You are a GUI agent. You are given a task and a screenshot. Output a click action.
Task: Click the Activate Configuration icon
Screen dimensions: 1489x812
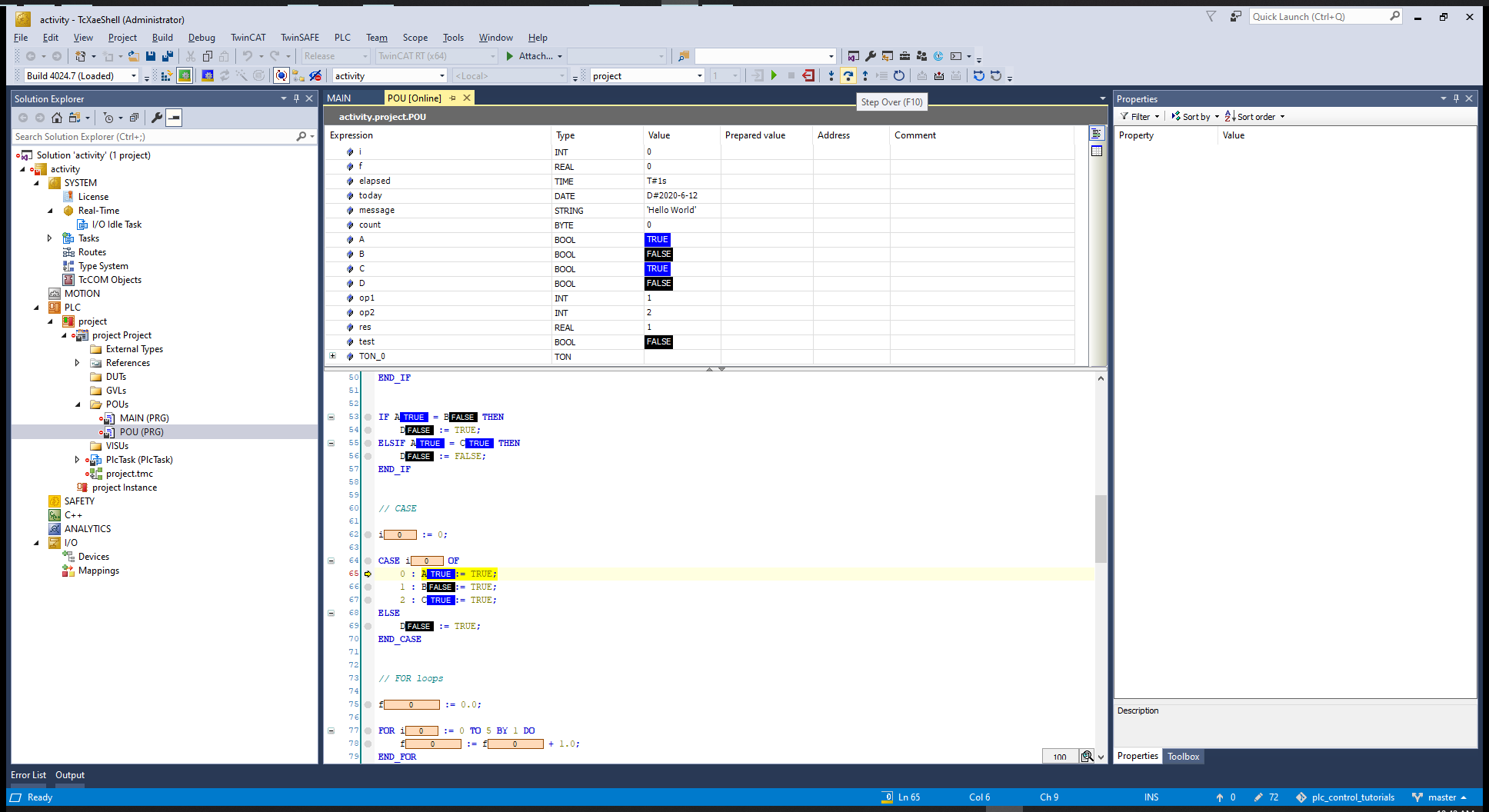click(166, 75)
